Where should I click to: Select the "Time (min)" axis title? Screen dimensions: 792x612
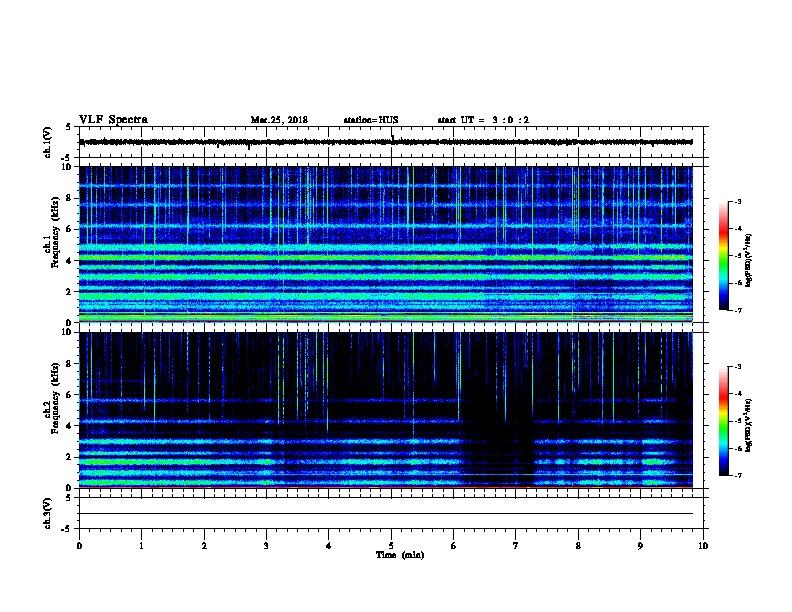(400, 555)
